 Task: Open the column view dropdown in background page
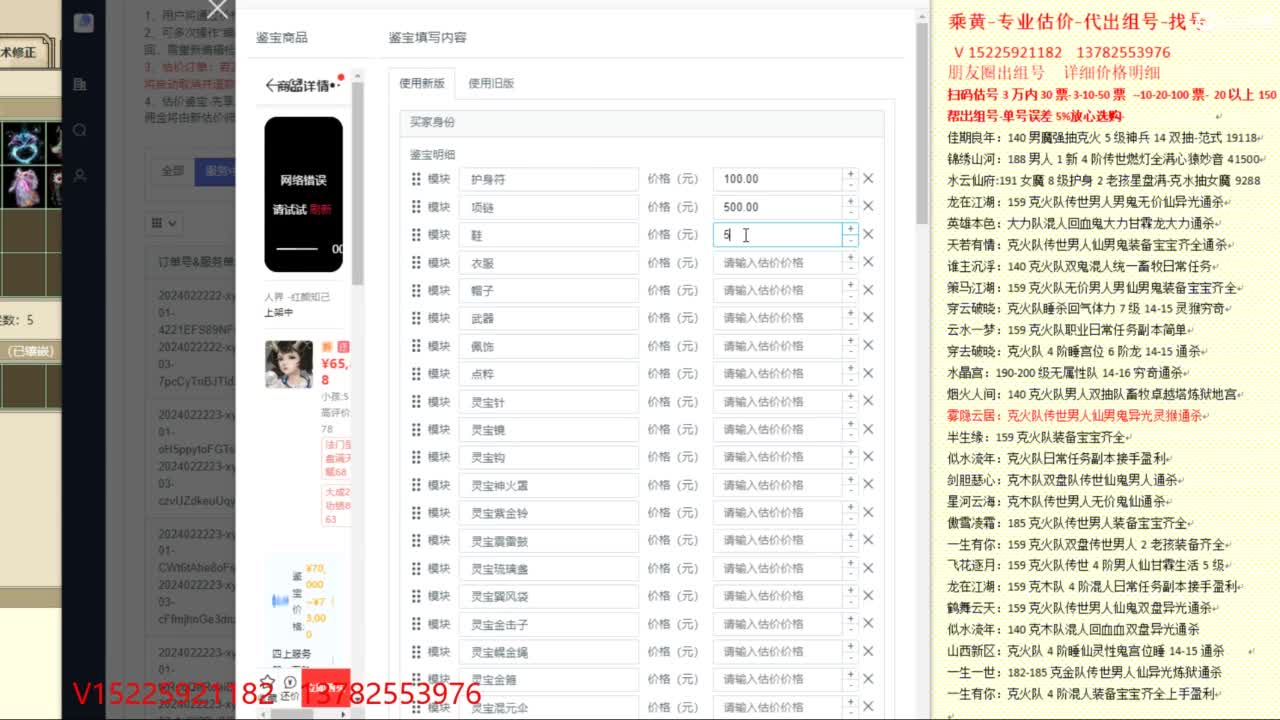pos(163,223)
